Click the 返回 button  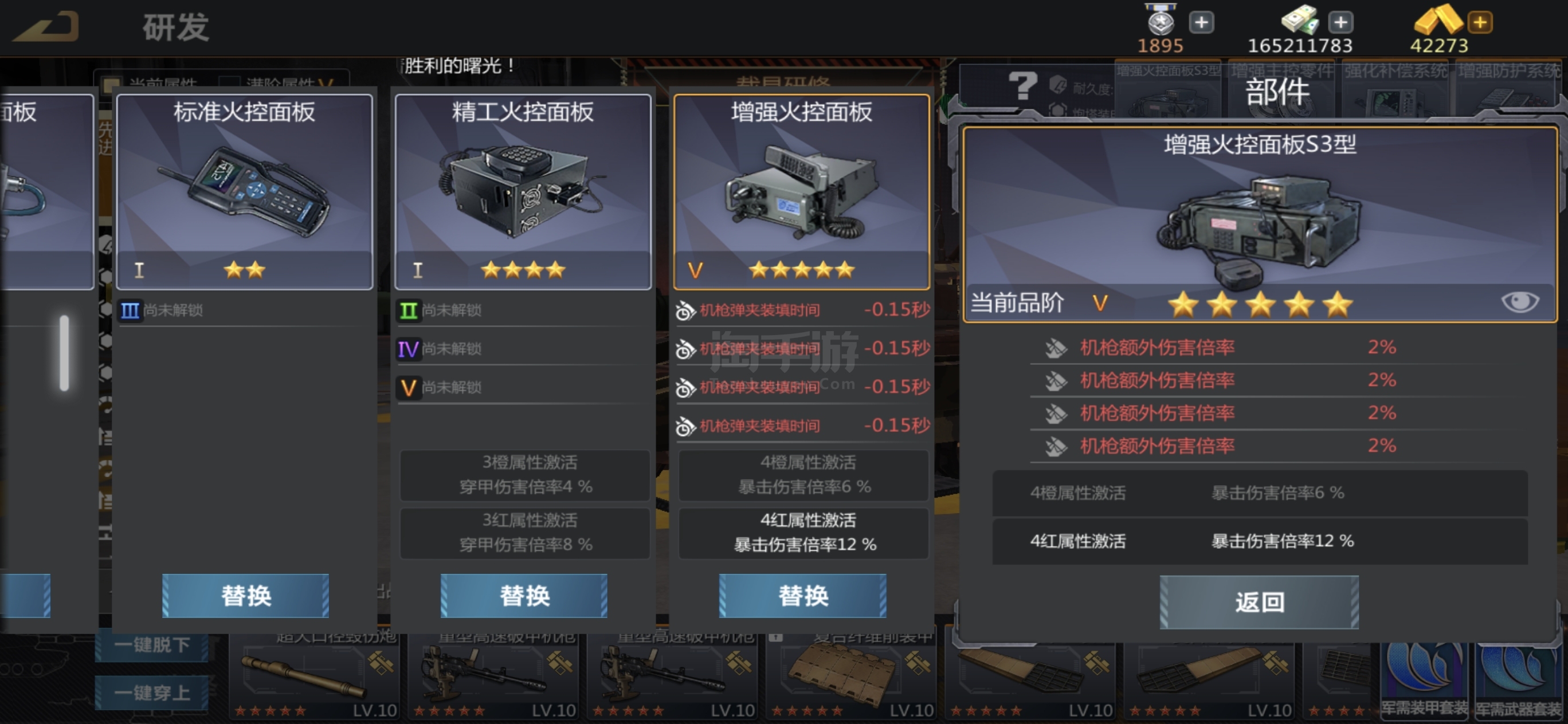(1260, 603)
